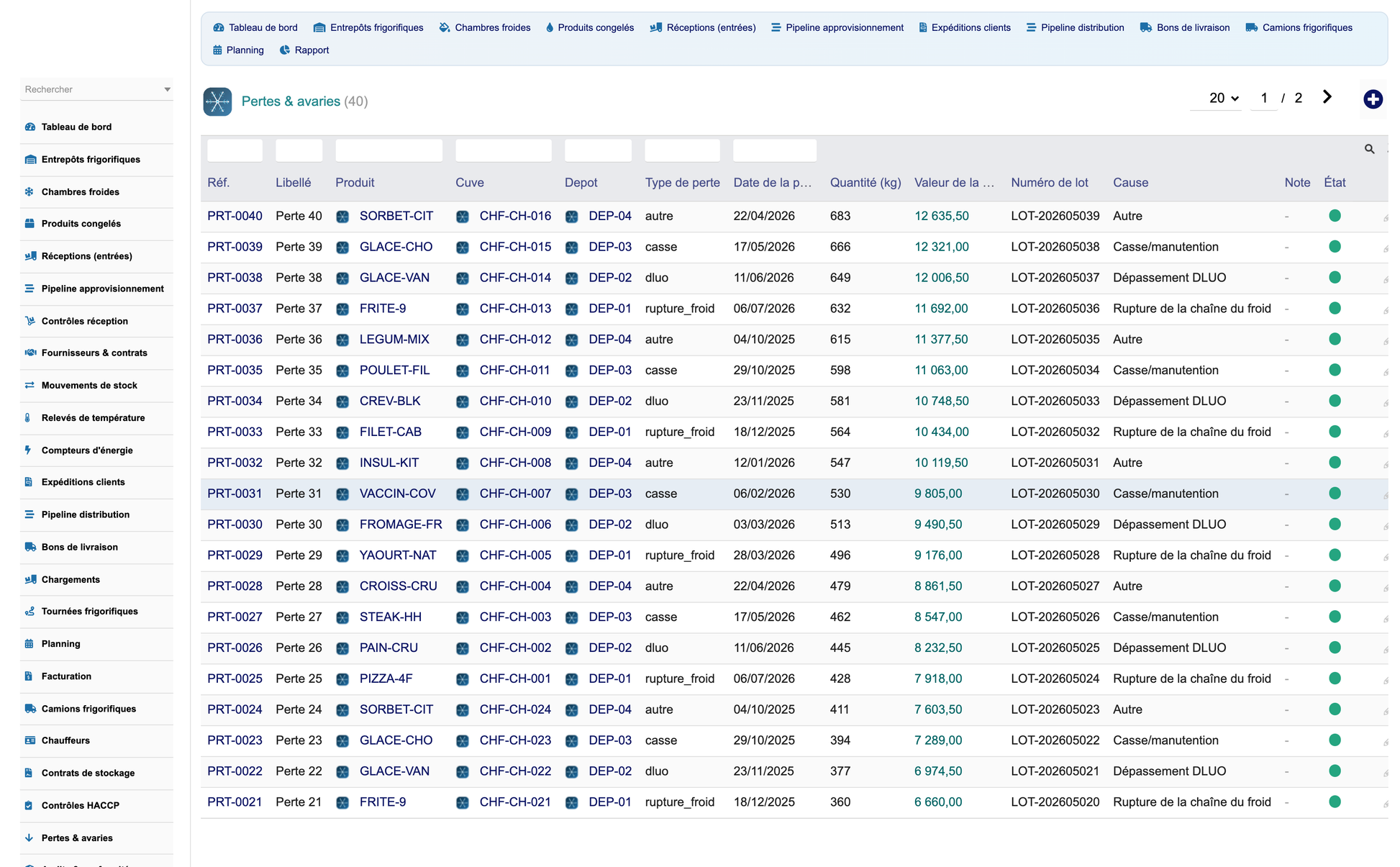This screenshot has width=1400, height=867.
Task: Click Produits congelés droplet icon in top bar
Action: tap(550, 27)
